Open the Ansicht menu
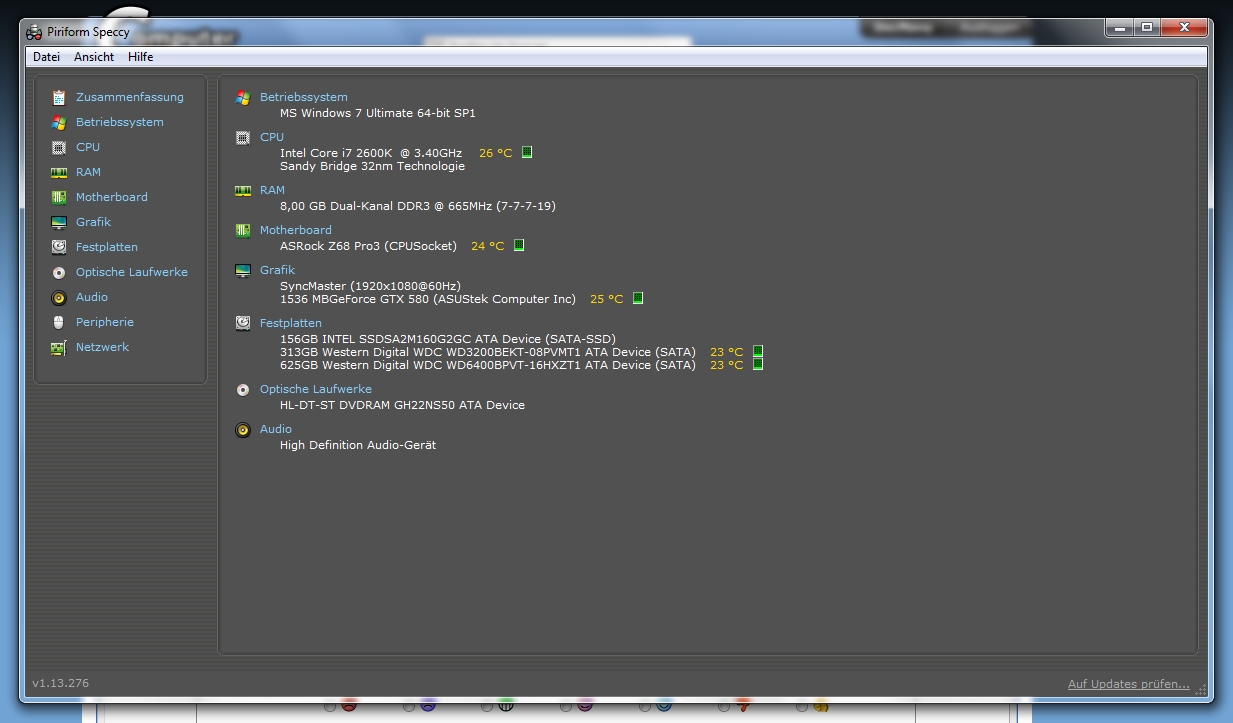Viewport: 1233px width, 723px height. point(94,57)
